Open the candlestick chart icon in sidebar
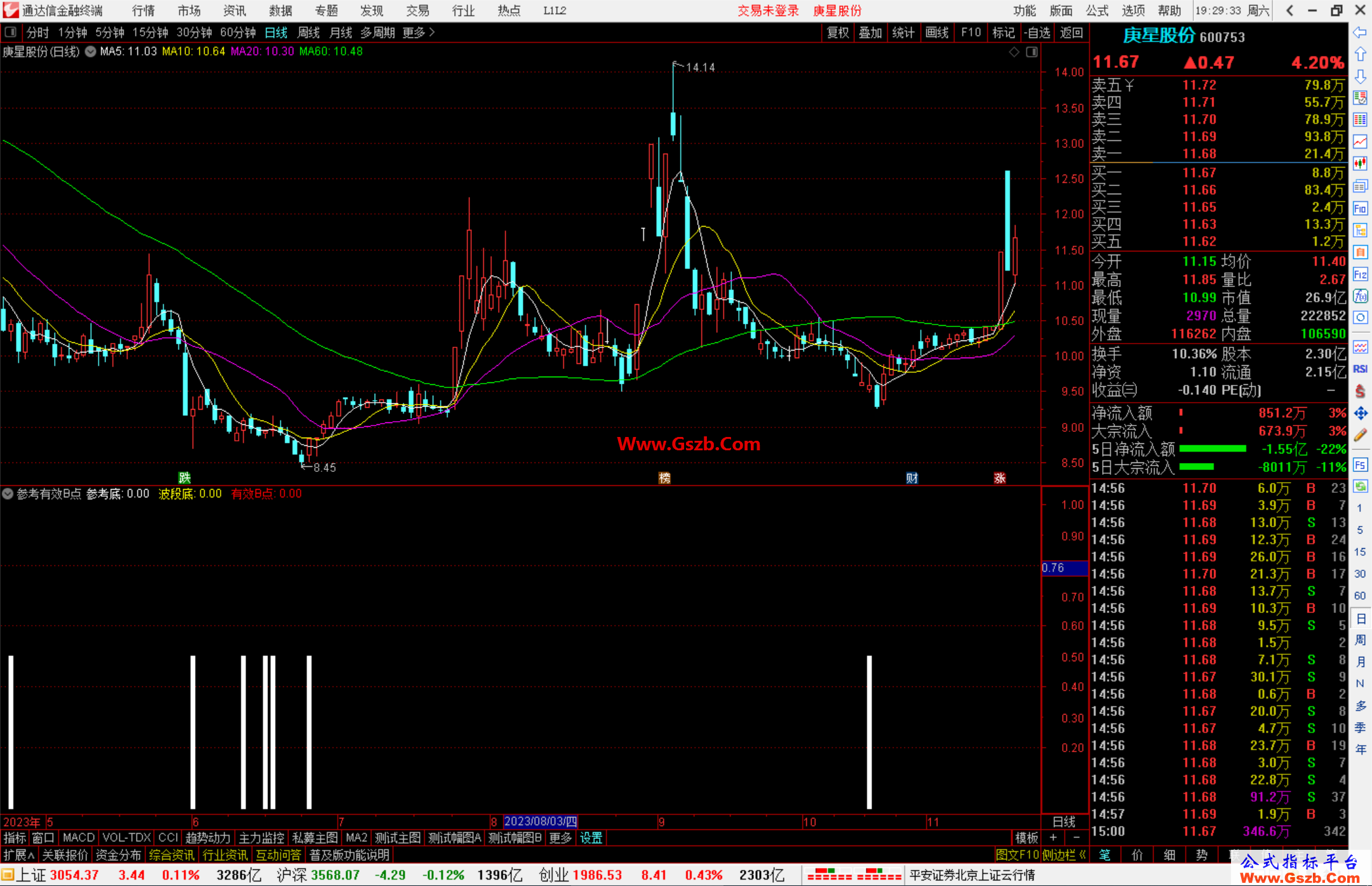This screenshot has height=886, width=1372. point(1360,164)
